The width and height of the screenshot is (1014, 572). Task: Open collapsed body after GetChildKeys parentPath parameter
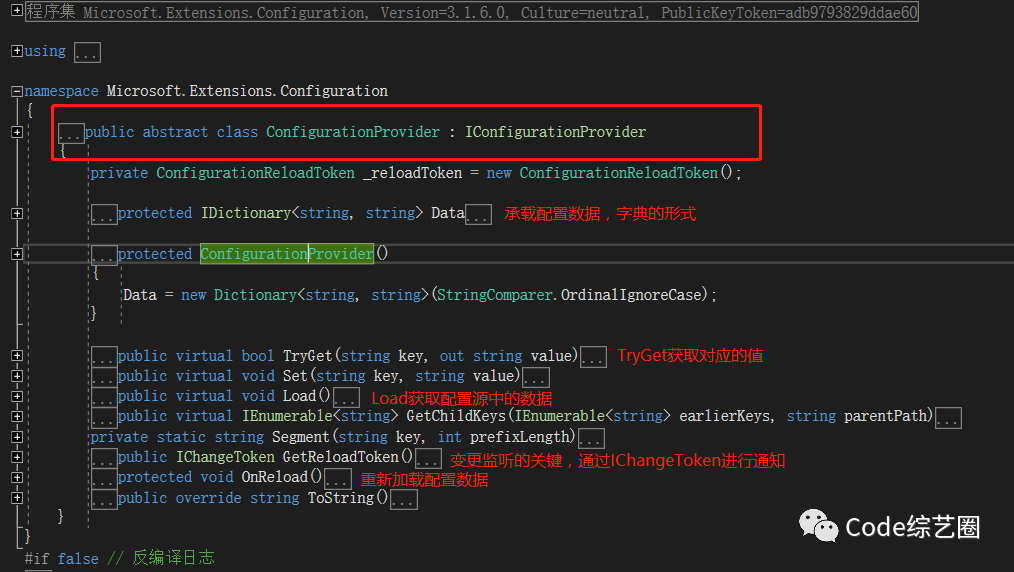[949, 418]
